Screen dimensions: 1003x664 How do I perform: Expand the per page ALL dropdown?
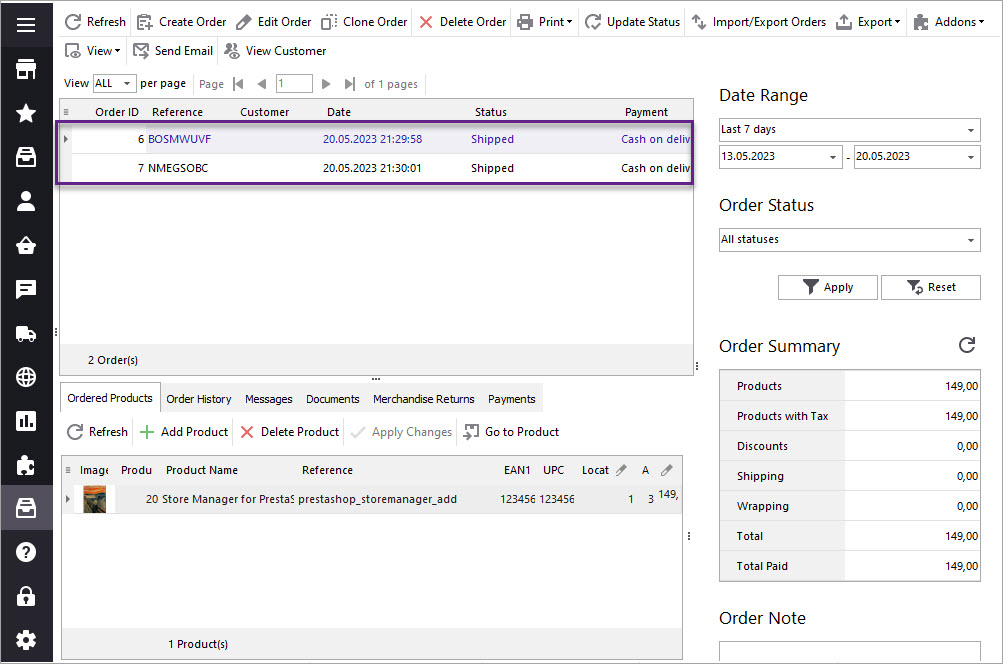pyautogui.click(x=115, y=84)
